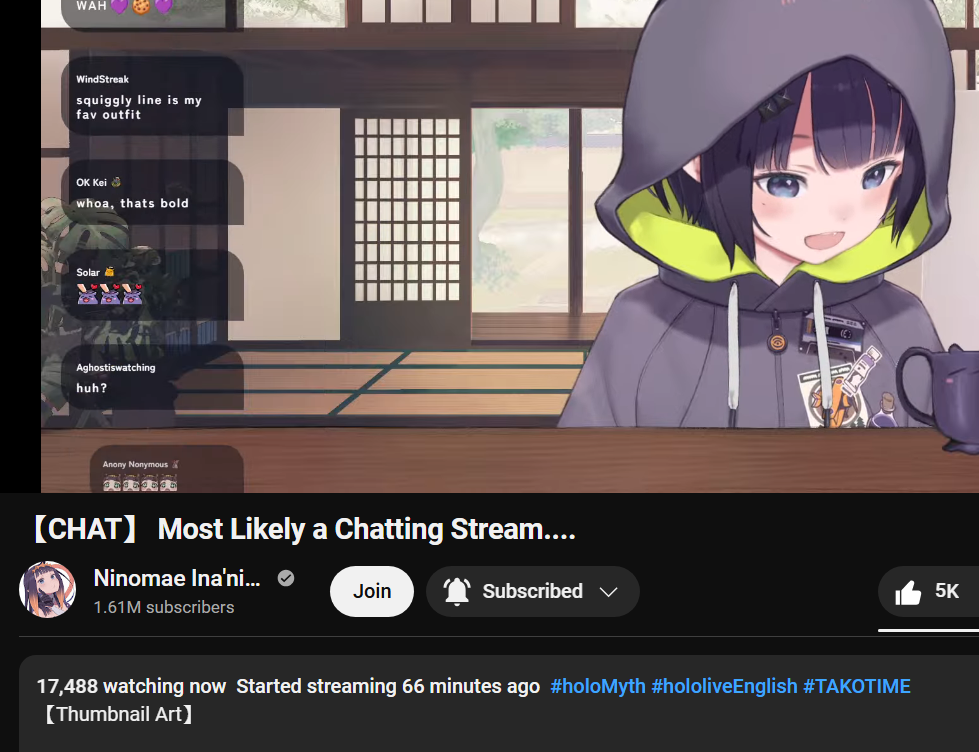The image size is (979, 752).
Task: Open the #hololiveEnglish hashtag link
Action: click(x=724, y=686)
